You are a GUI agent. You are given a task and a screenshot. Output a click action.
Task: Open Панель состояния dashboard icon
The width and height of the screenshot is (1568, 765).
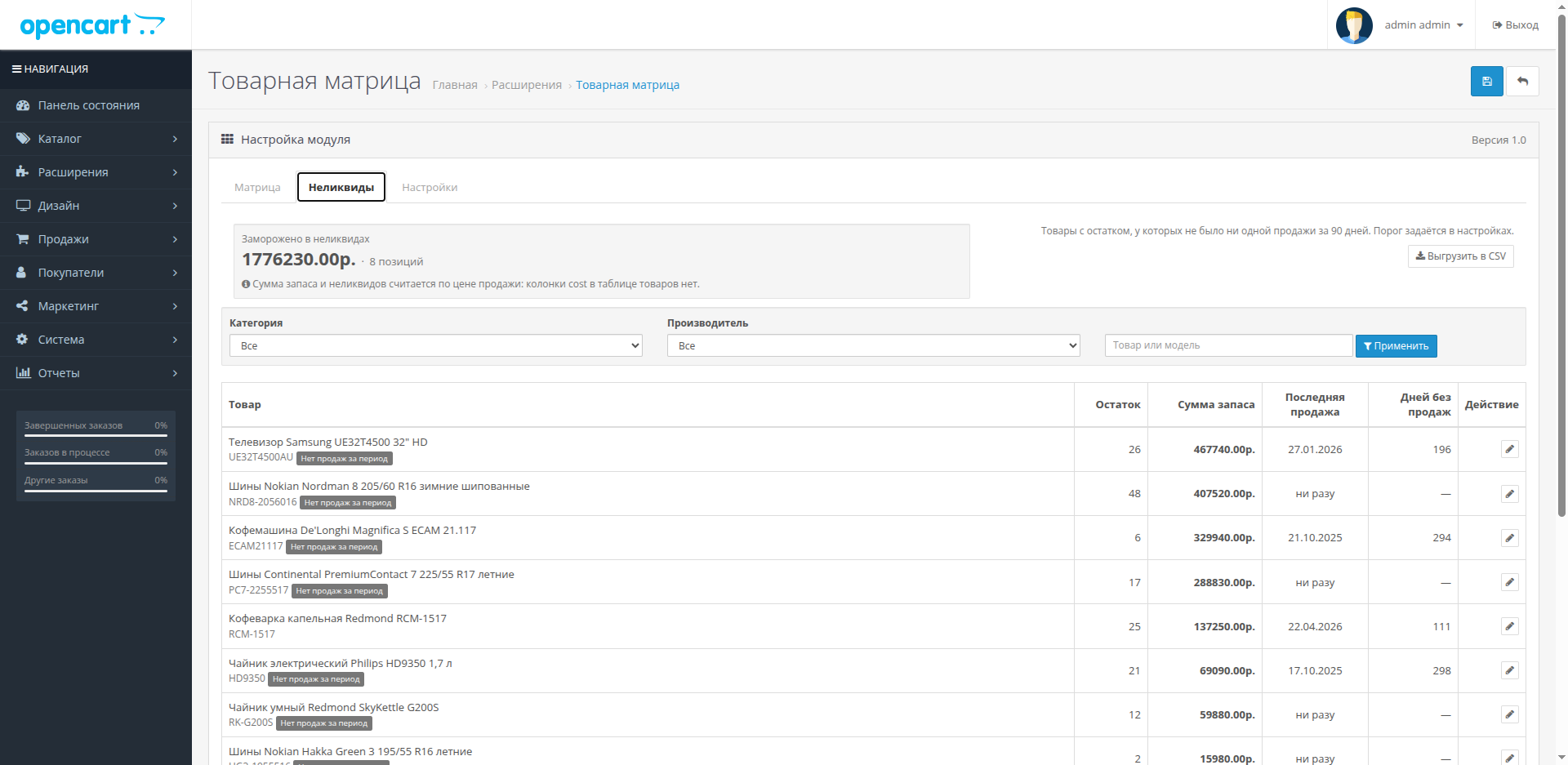23,105
